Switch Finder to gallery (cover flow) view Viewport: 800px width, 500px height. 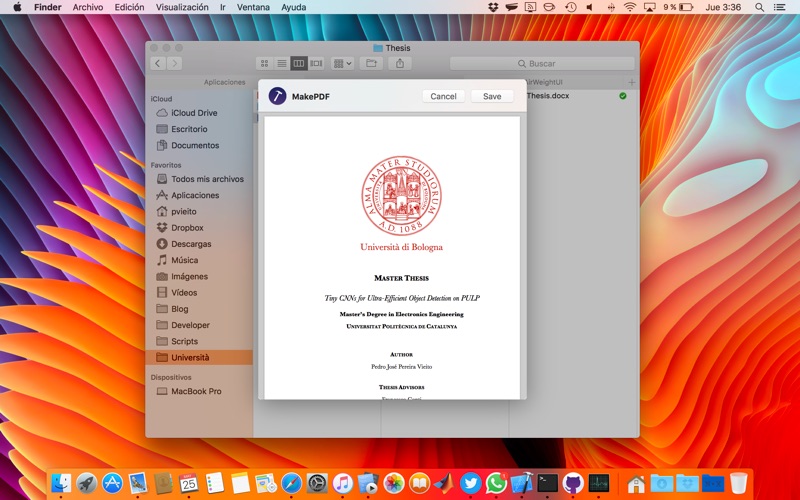point(316,63)
